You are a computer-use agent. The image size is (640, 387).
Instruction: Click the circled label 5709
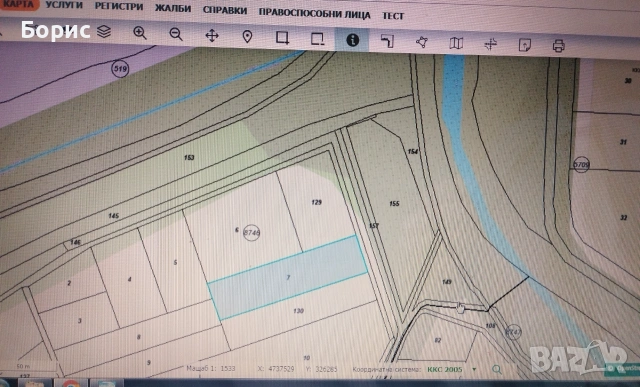[582, 165]
